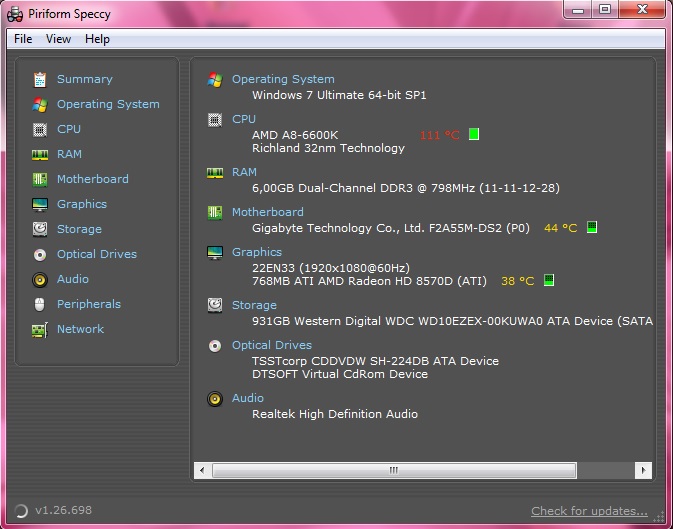Click the horizontal scrollbar thumb
673x529 pixels.
click(394, 470)
